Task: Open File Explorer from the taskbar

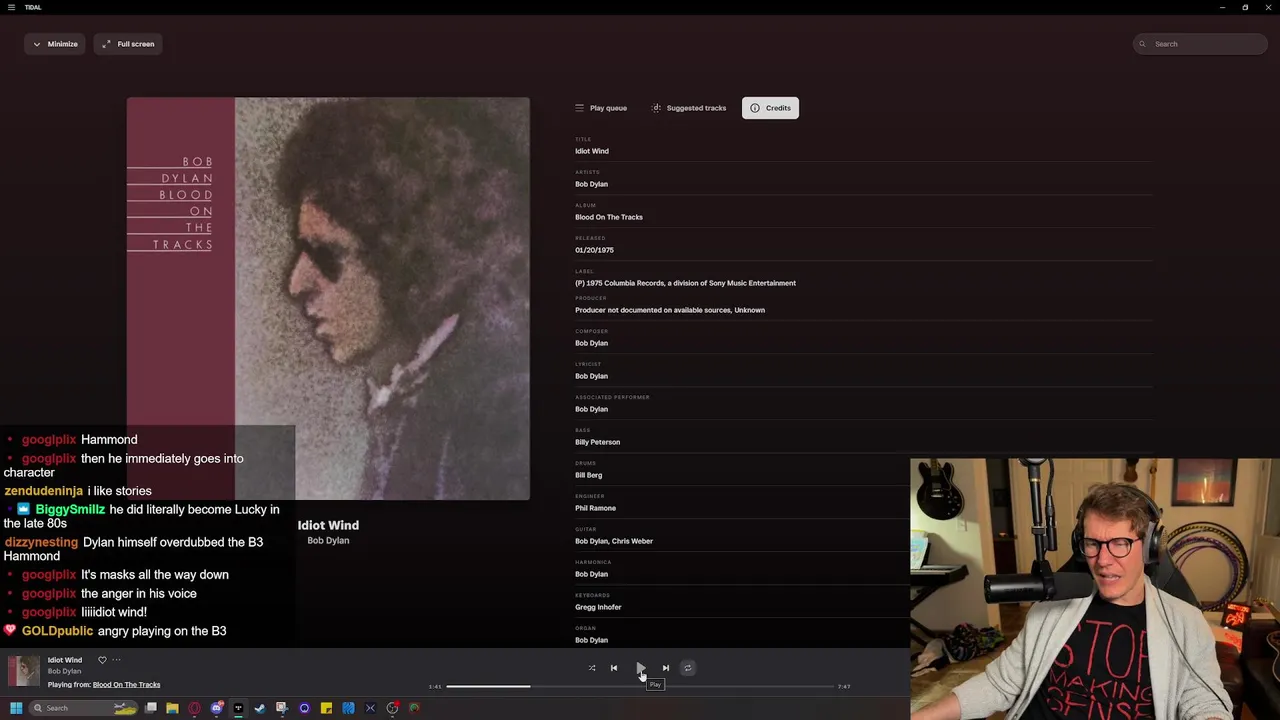Action: 172,708
